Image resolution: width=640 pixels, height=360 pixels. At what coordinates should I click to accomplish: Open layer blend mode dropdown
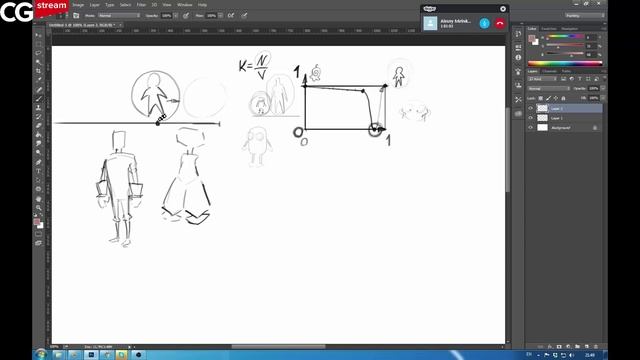point(549,89)
